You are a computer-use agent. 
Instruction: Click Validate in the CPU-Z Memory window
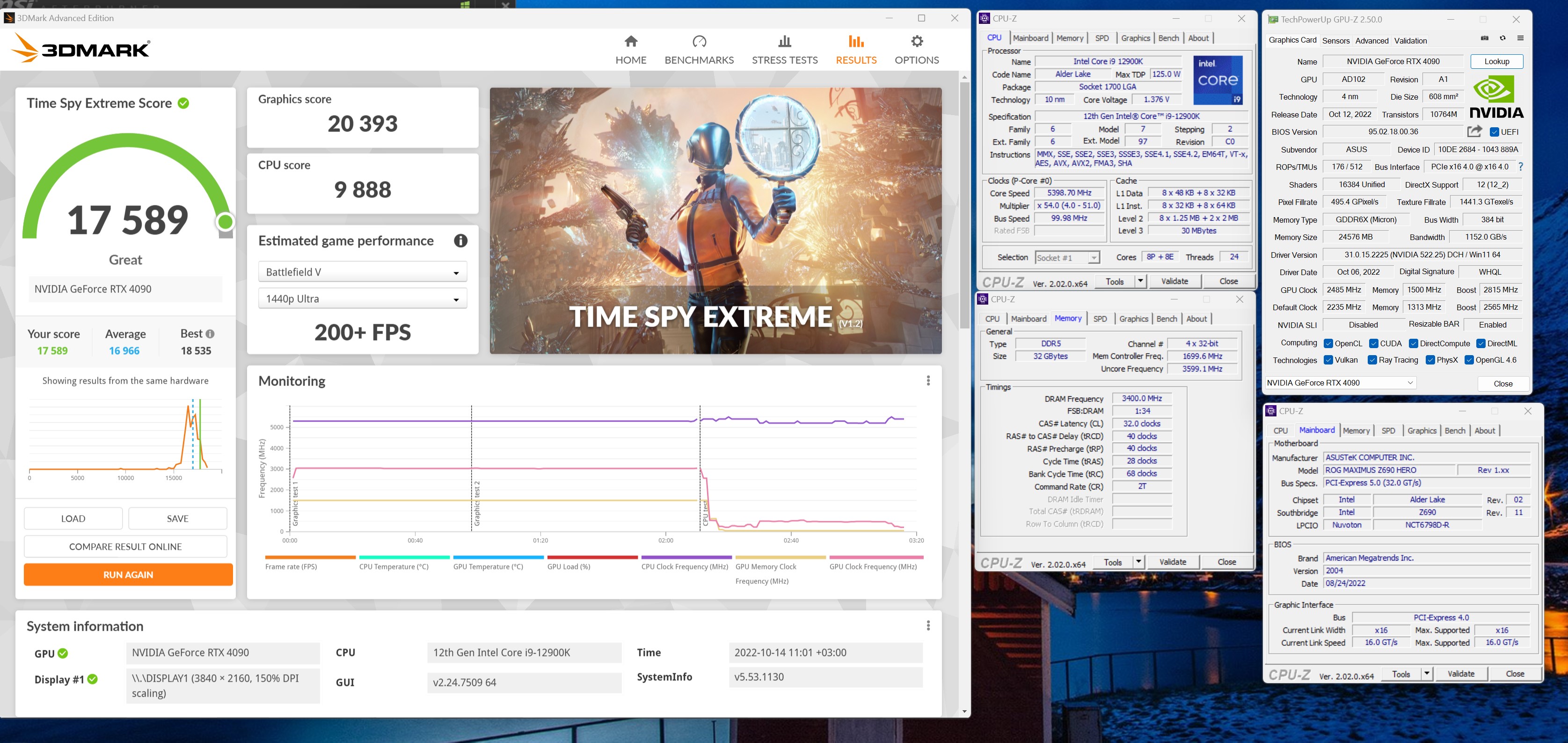pyautogui.click(x=1172, y=561)
